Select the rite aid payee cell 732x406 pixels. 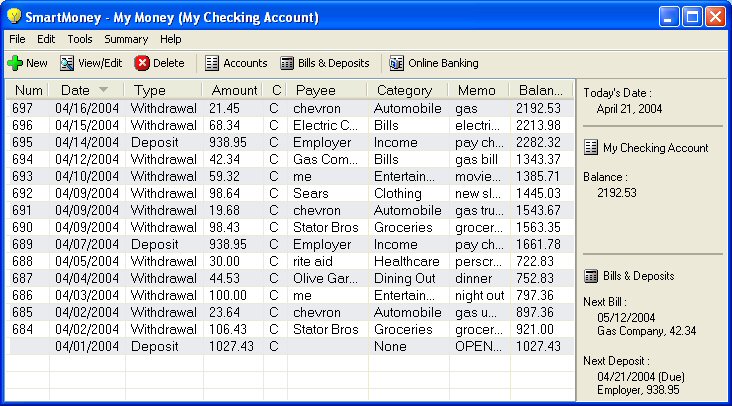313,261
